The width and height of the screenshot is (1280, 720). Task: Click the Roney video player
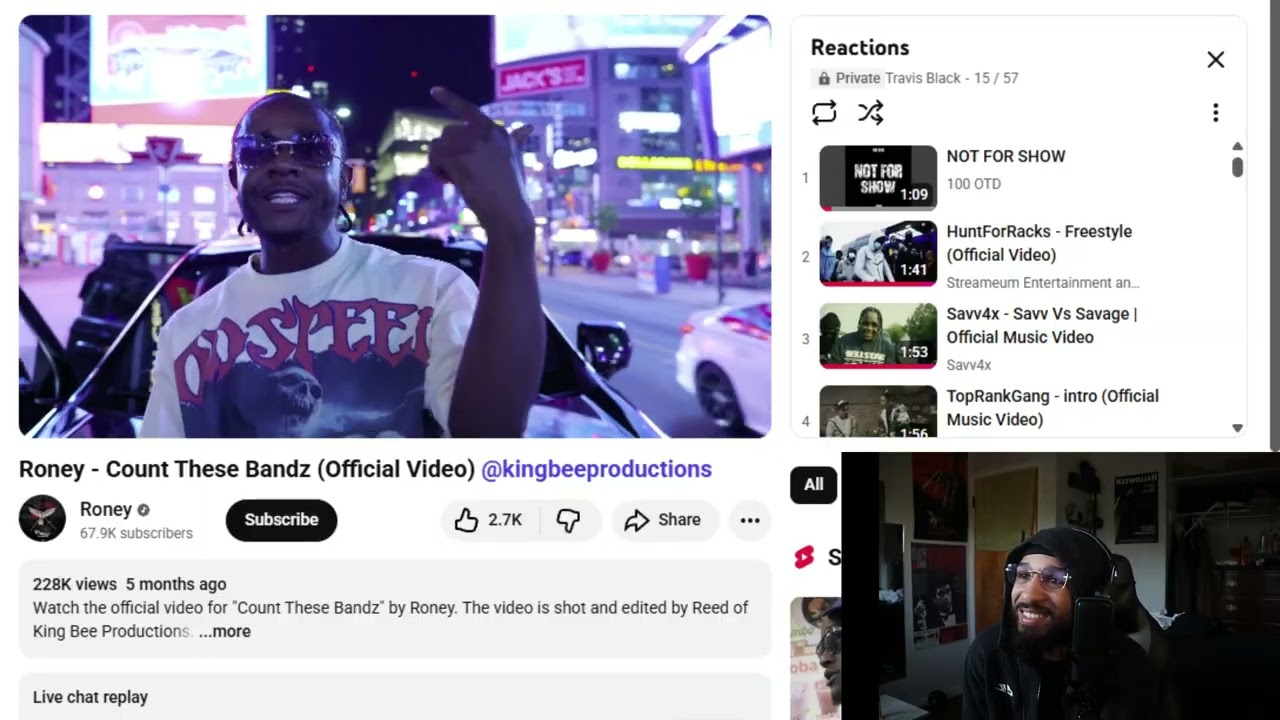coord(395,226)
